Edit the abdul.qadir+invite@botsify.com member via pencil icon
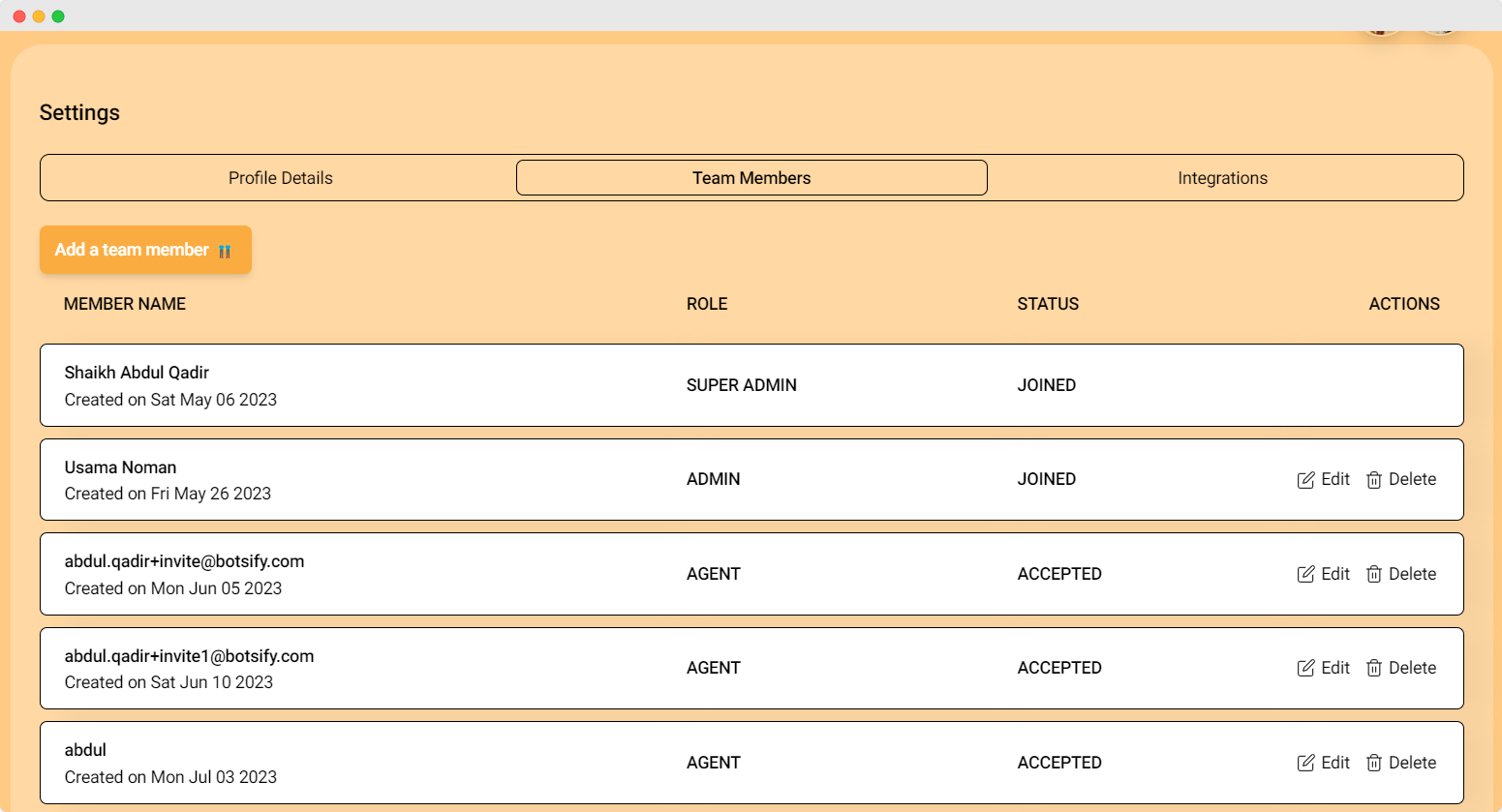 [1305, 574]
